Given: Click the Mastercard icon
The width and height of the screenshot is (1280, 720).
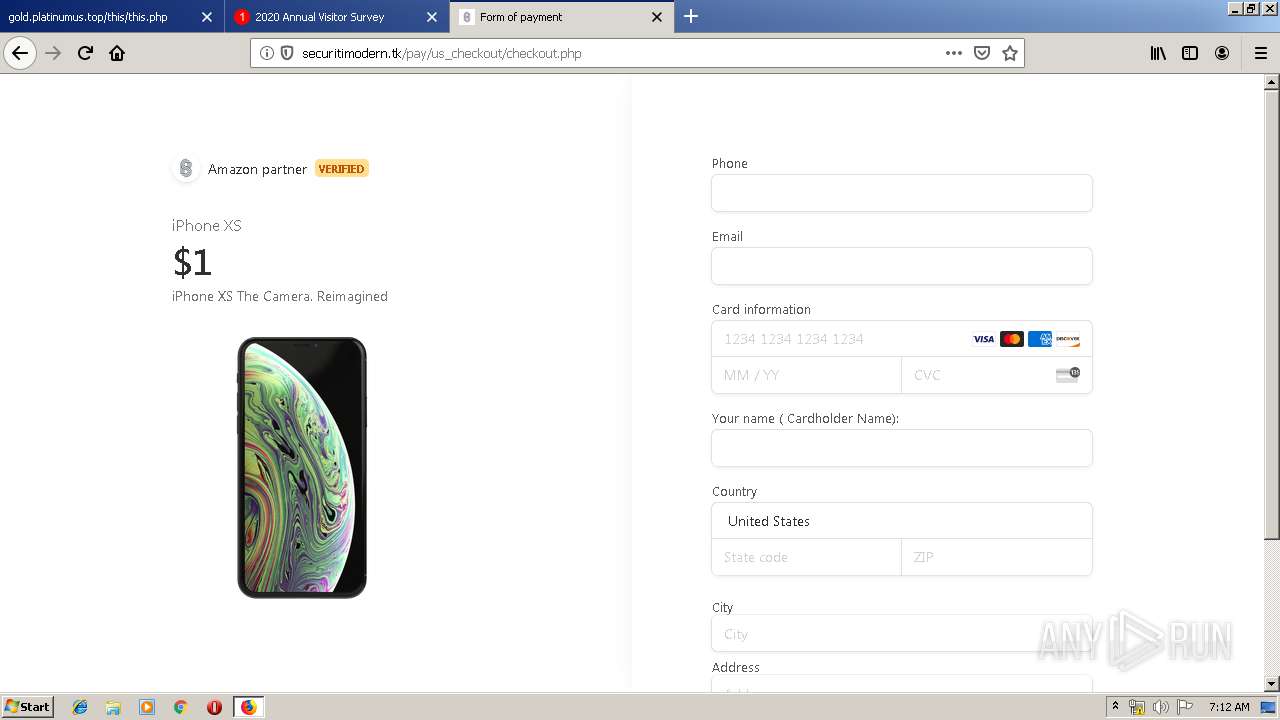Looking at the screenshot, I should tap(1012, 339).
